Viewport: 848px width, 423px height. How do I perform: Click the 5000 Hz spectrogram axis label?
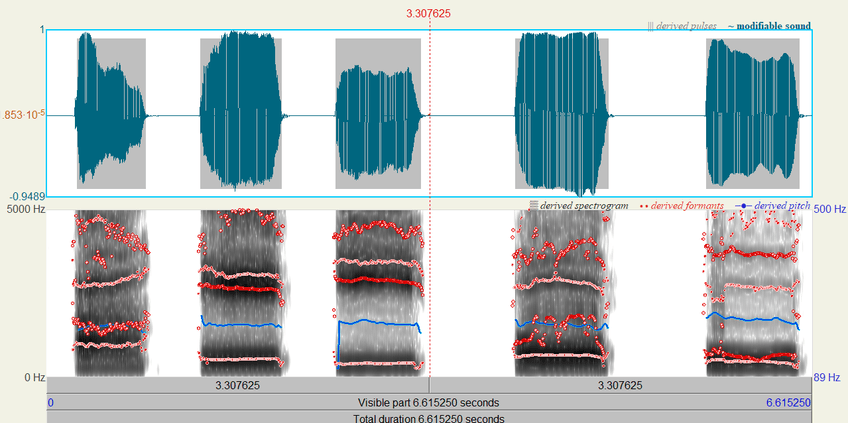(22, 210)
